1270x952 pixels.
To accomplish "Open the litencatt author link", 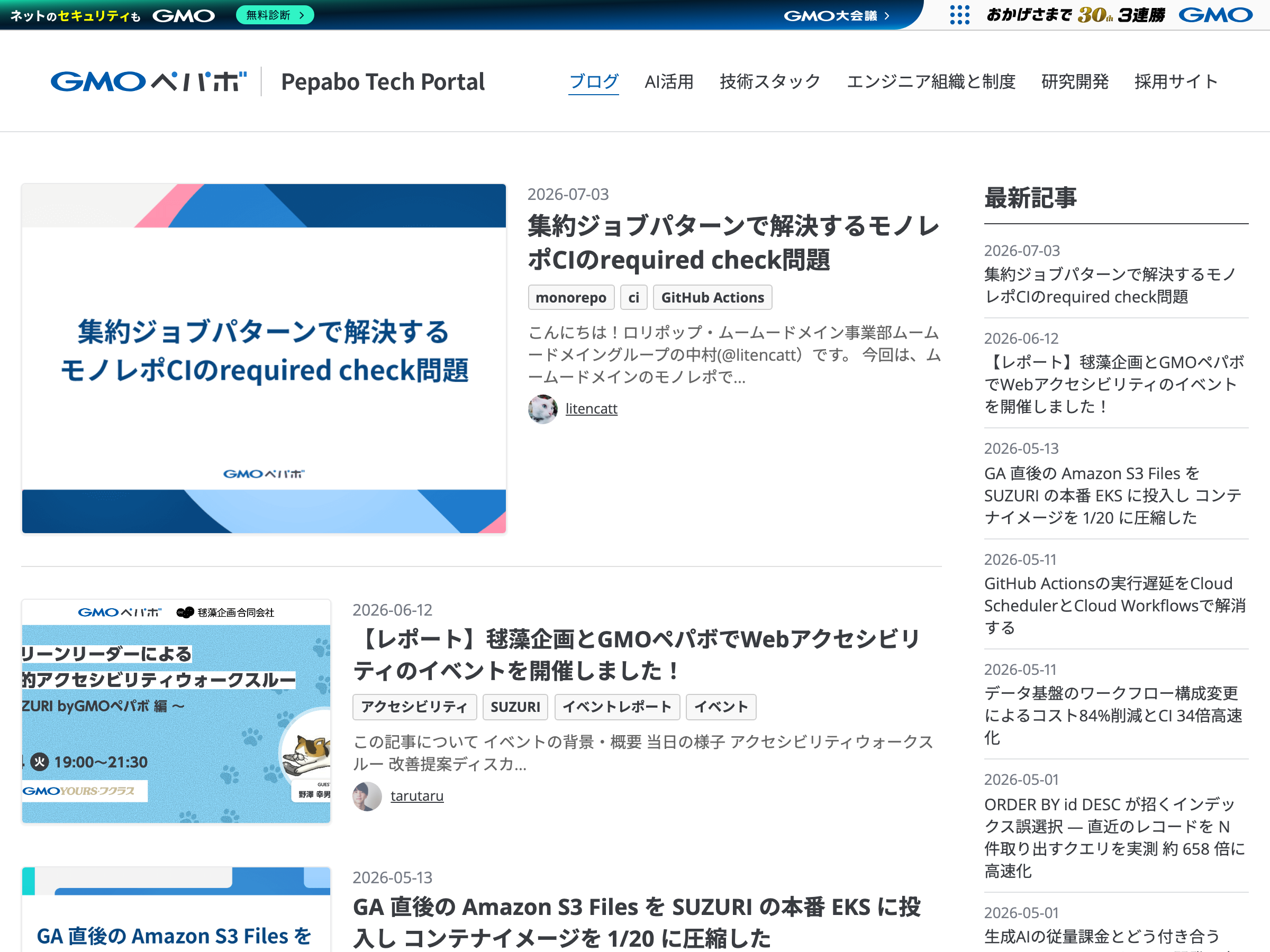I will click(592, 409).
